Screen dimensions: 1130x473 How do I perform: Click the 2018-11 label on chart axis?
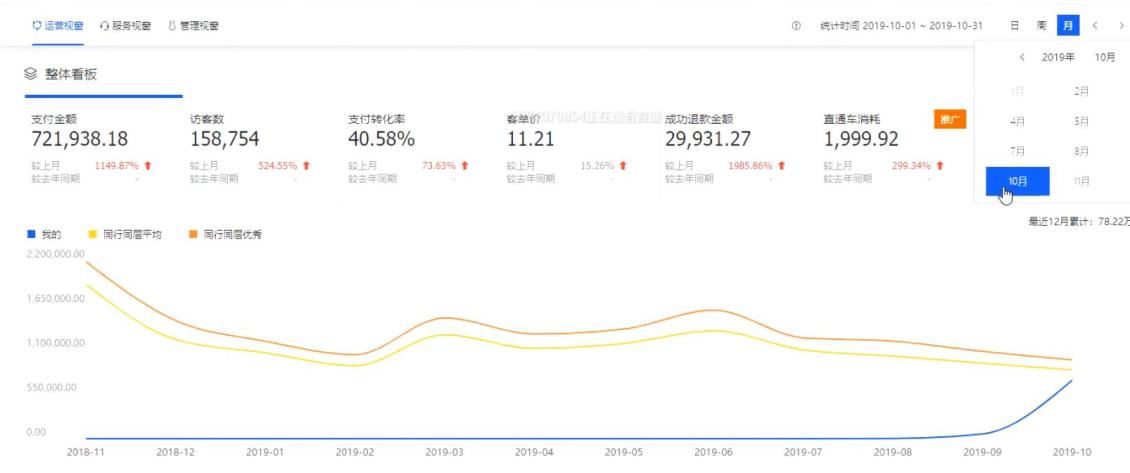click(86, 453)
